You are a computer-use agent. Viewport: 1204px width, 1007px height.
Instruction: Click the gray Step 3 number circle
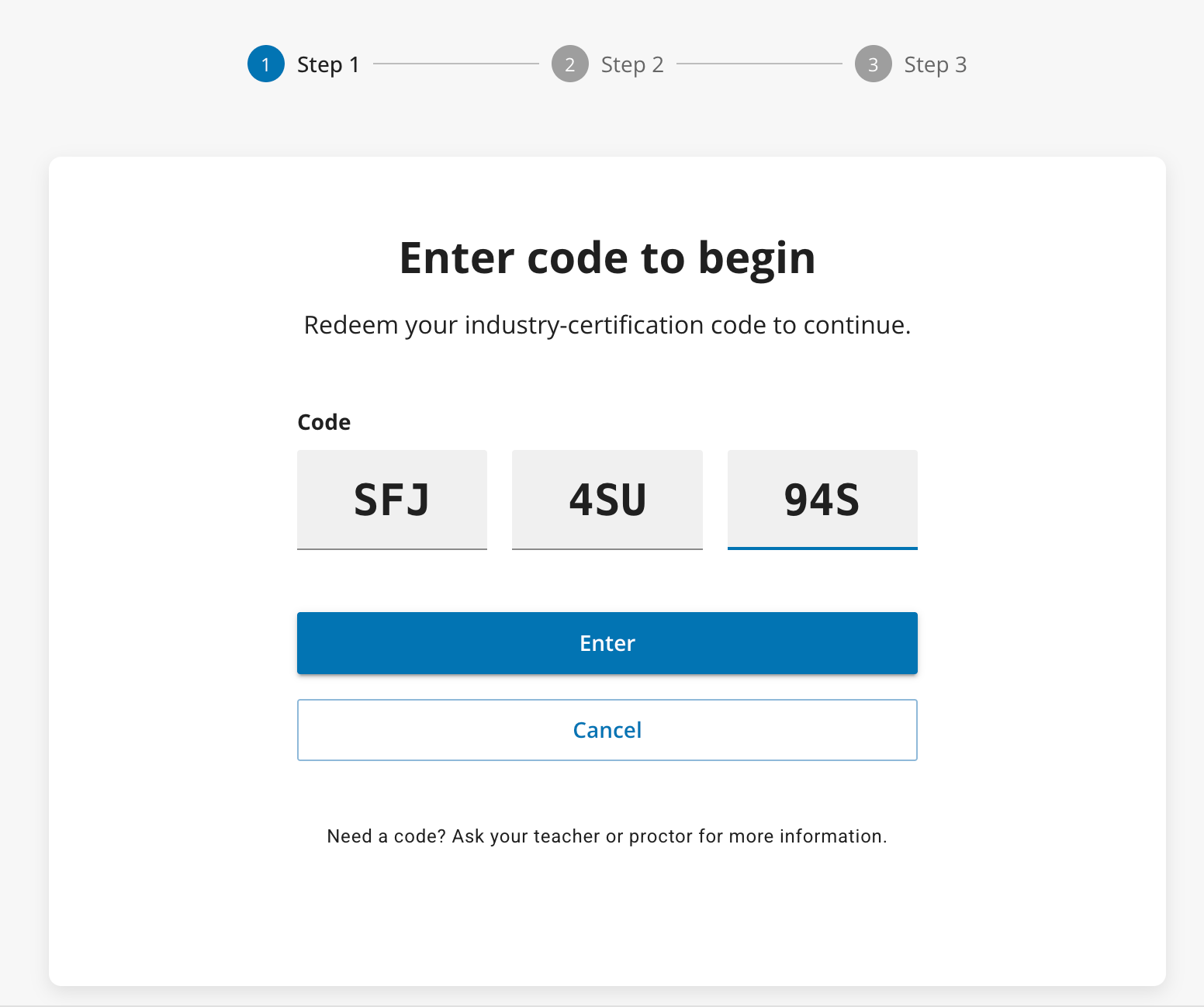click(873, 64)
